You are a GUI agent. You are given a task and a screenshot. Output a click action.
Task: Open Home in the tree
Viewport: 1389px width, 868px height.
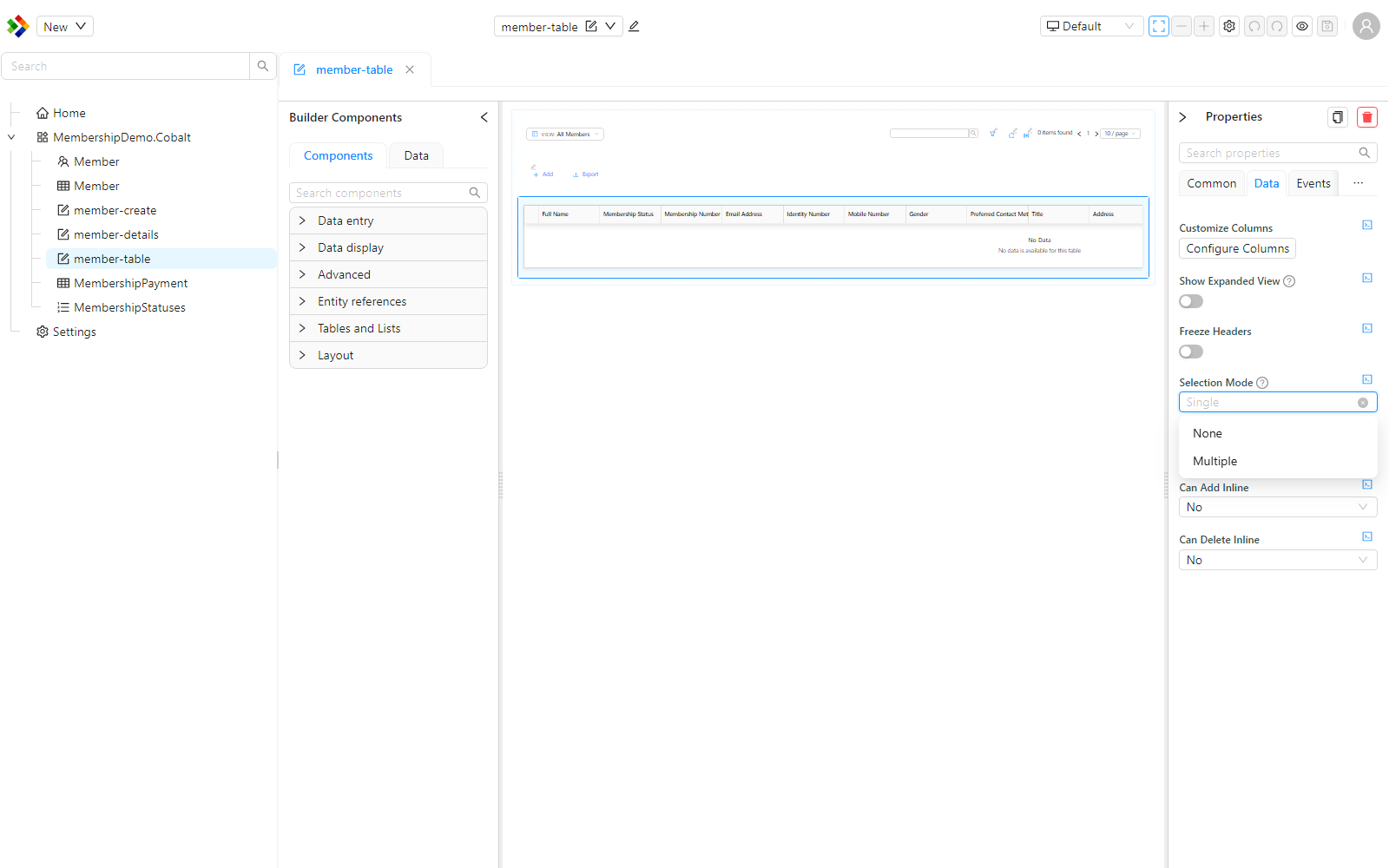(61, 113)
